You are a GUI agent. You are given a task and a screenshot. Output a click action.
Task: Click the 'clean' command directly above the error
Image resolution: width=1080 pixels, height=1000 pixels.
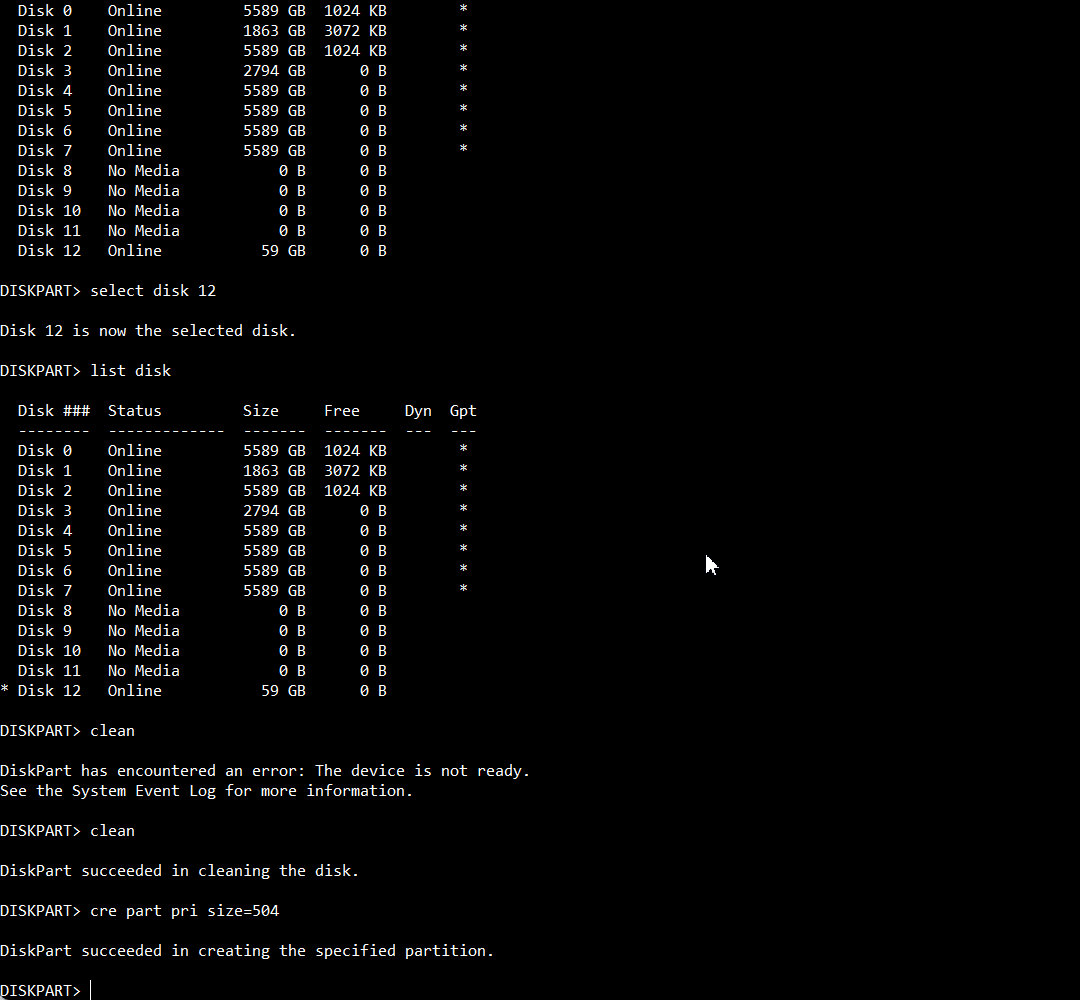[x=112, y=731]
